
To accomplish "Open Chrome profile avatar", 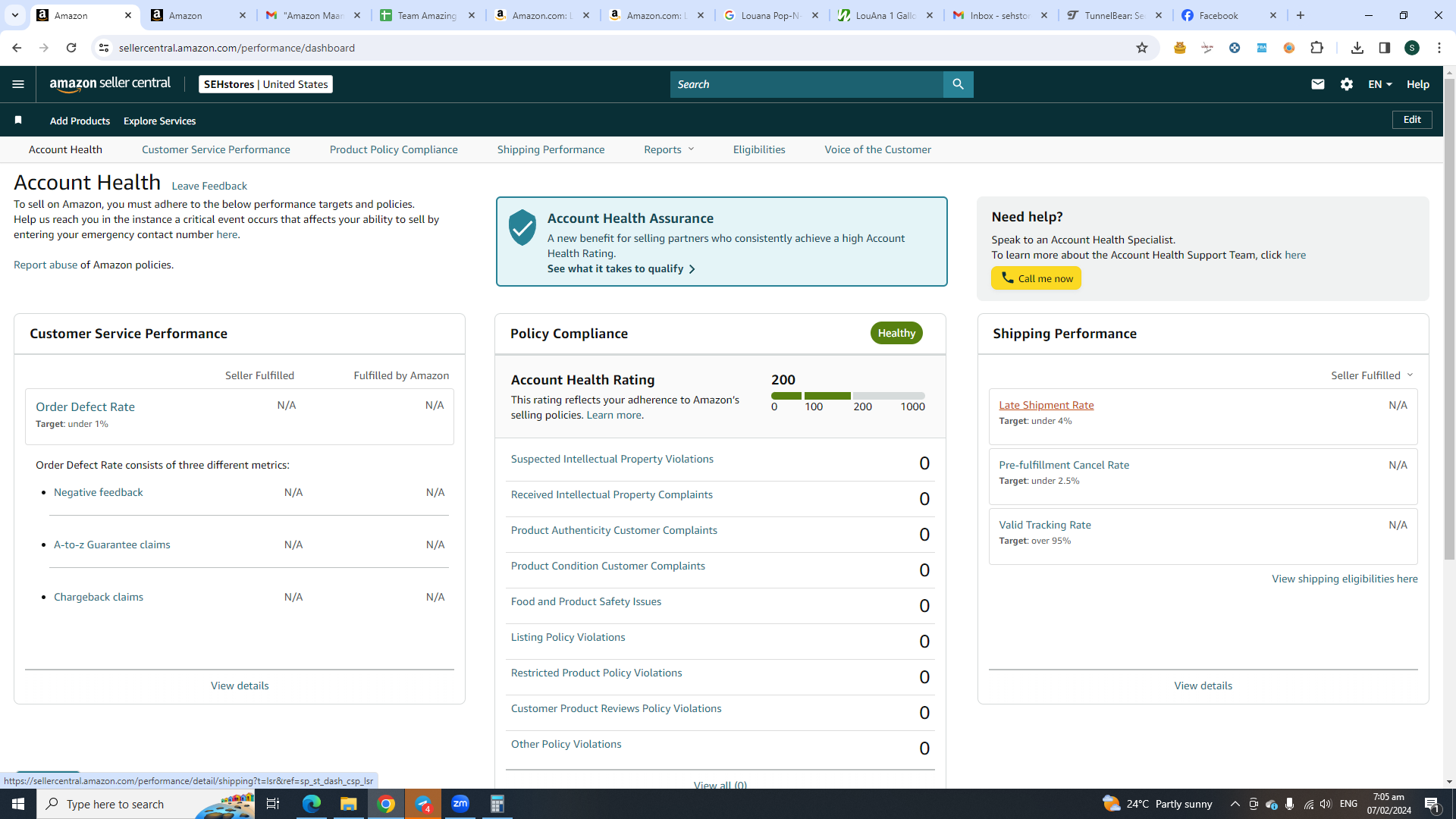I will coord(1411,48).
